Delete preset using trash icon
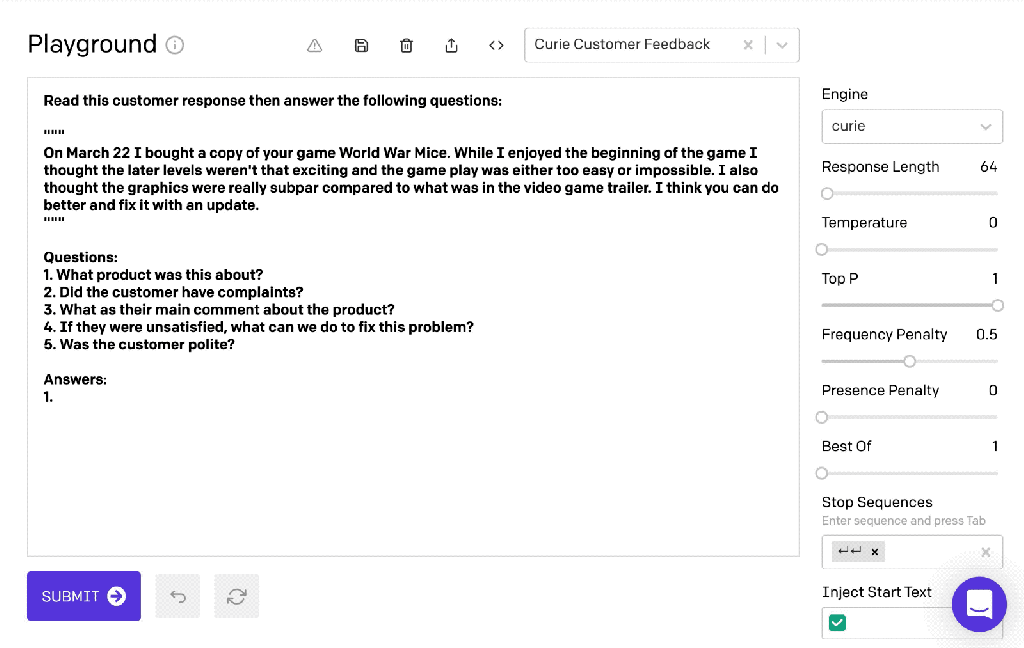Image resolution: width=1024 pixels, height=648 pixels. tap(406, 45)
